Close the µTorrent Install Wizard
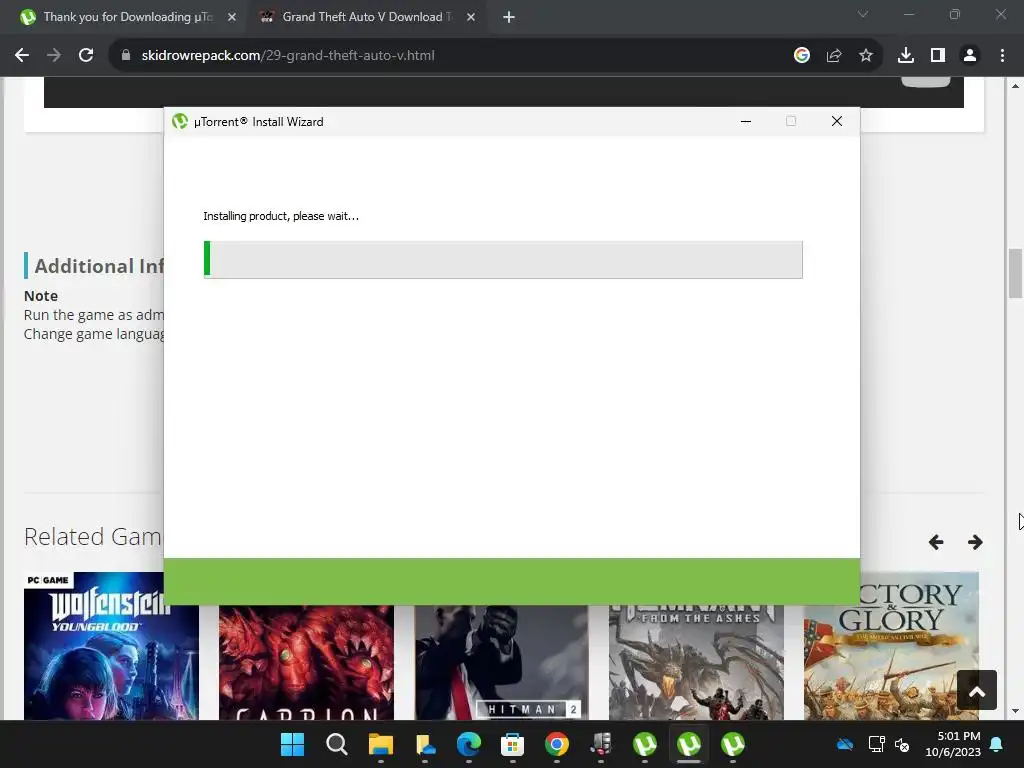Screen dimensions: 1024x768 point(837,121)
